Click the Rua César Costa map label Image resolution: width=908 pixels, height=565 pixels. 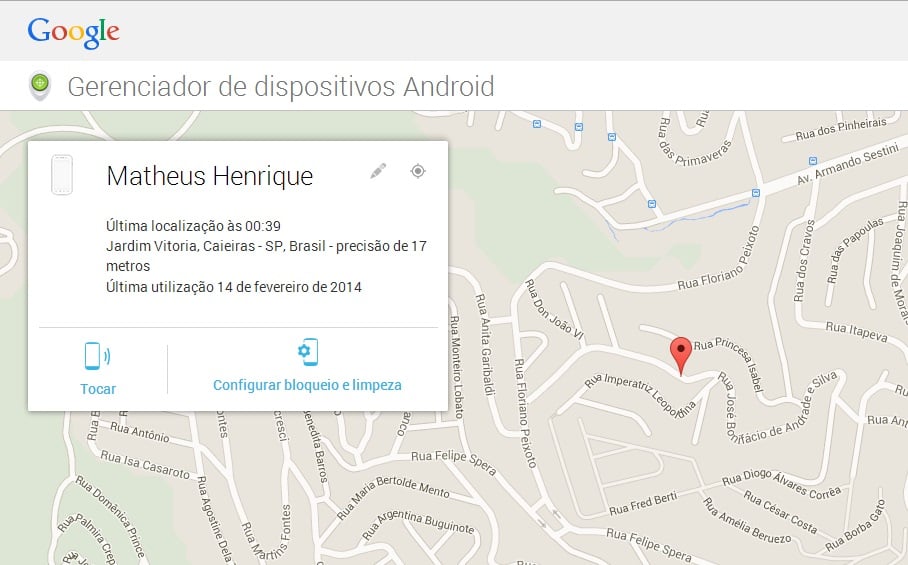coord(780,512)
